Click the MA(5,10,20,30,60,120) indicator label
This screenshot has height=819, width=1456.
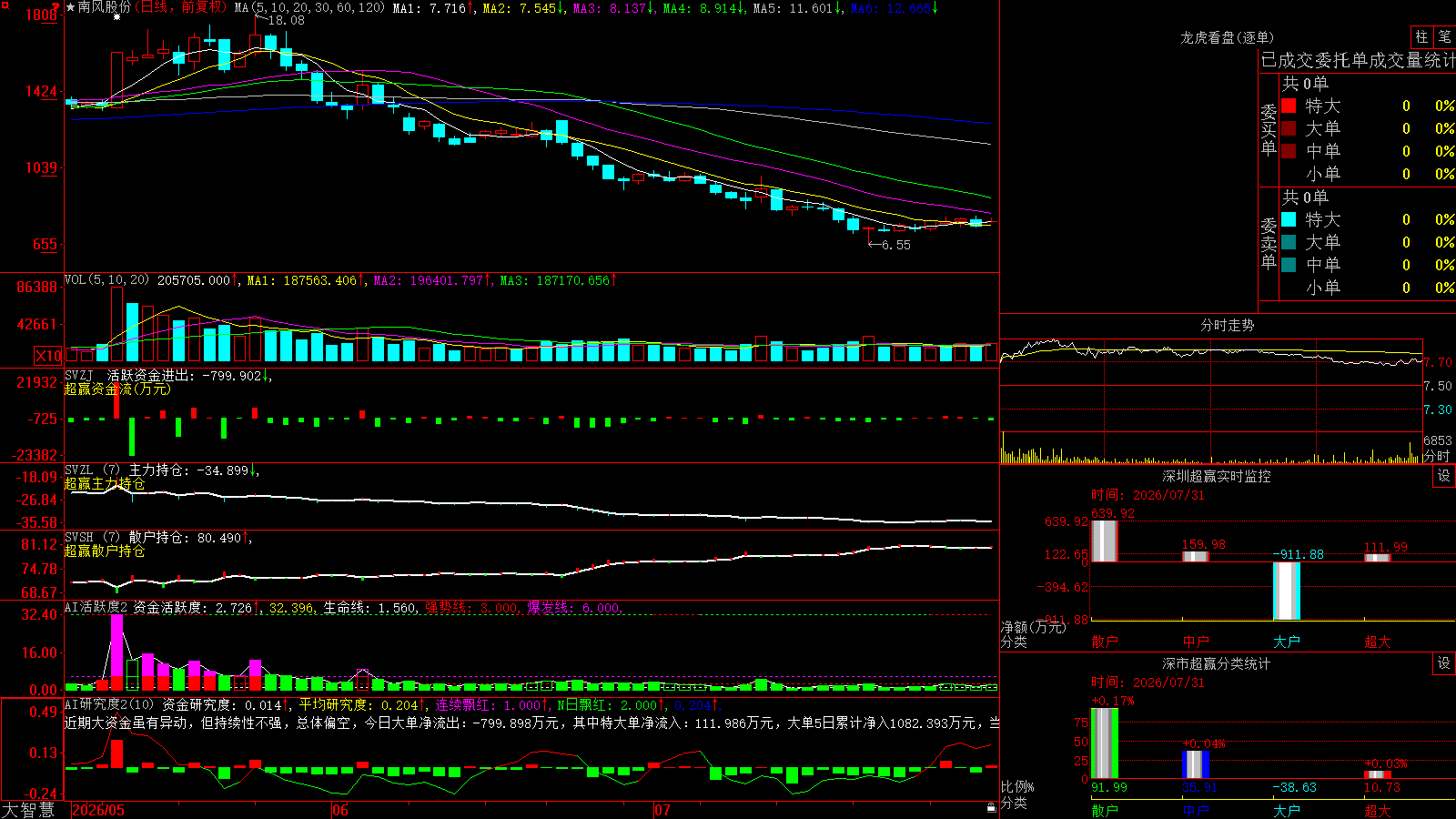[310, 8]
